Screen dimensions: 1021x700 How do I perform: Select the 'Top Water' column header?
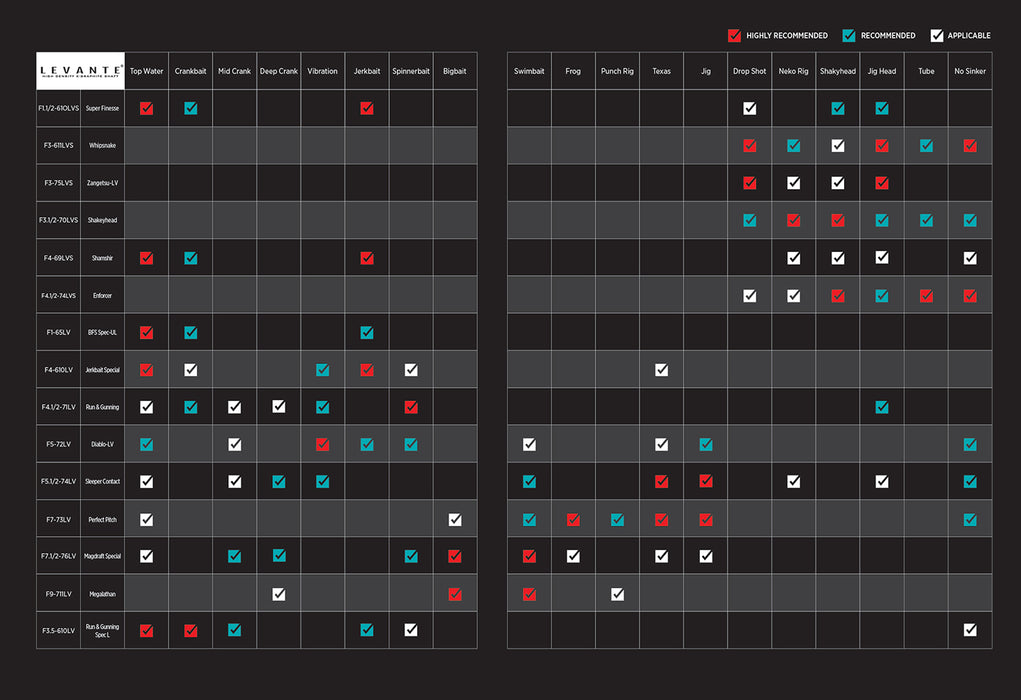pos(147,71)
